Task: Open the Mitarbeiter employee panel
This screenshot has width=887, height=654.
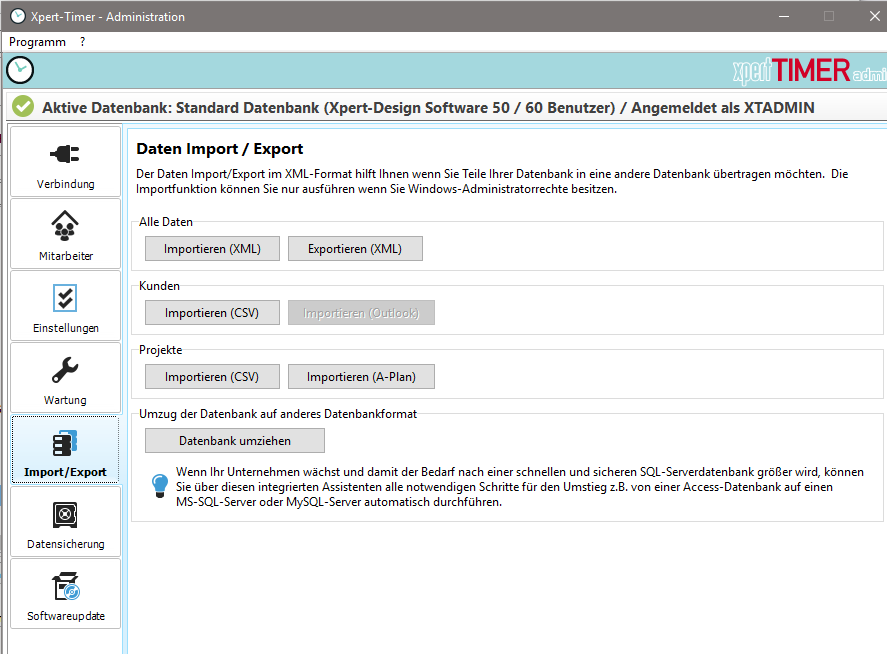Action: [65, 232]
